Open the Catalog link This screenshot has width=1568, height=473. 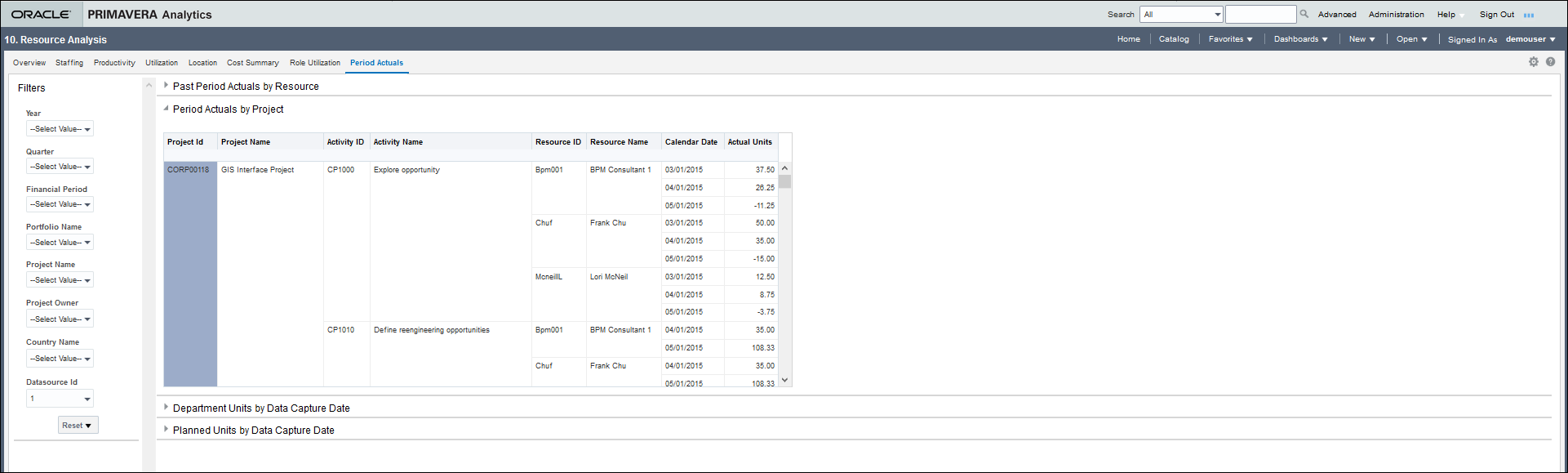pyautogui.click(x=1174, y=39)
